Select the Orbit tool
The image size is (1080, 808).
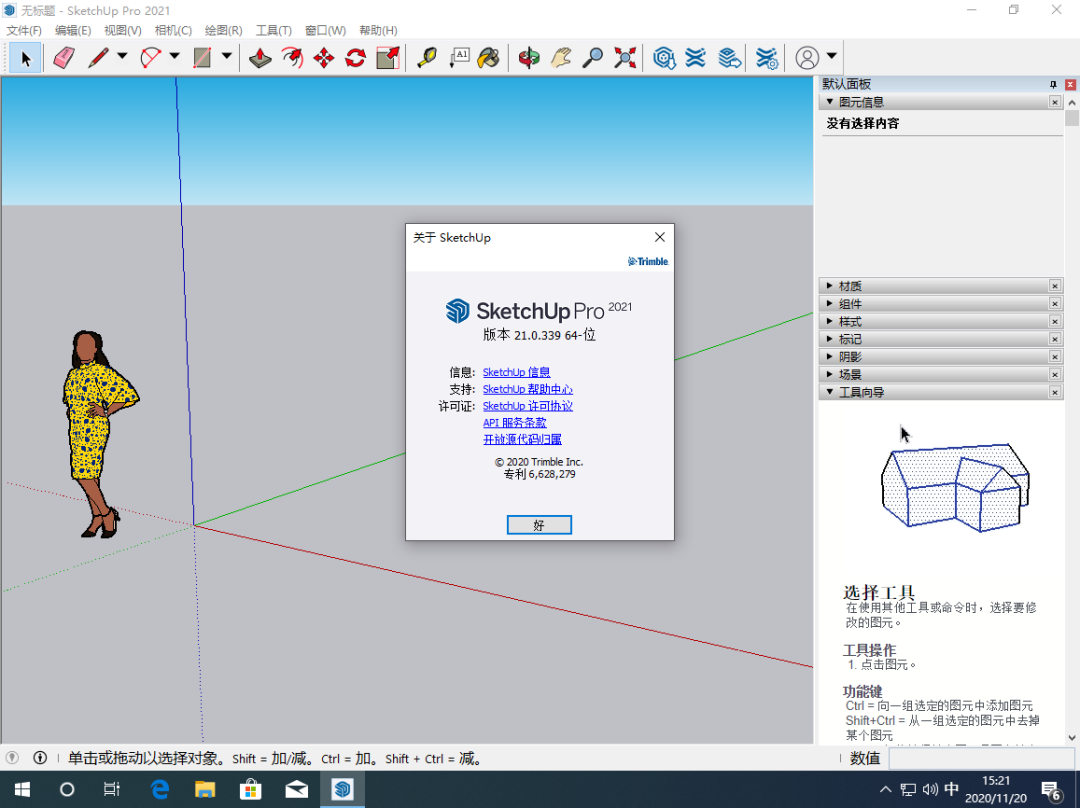pos(529,57)
